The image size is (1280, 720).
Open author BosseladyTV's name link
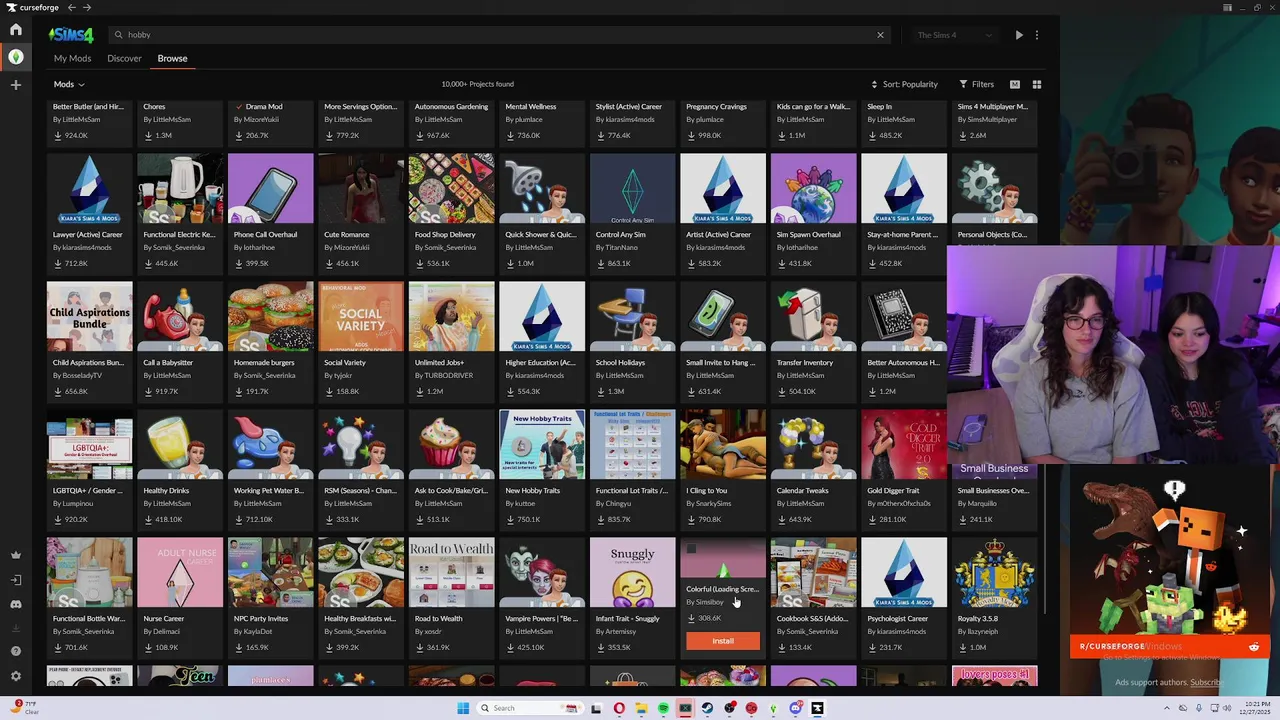tap(82, 376)
